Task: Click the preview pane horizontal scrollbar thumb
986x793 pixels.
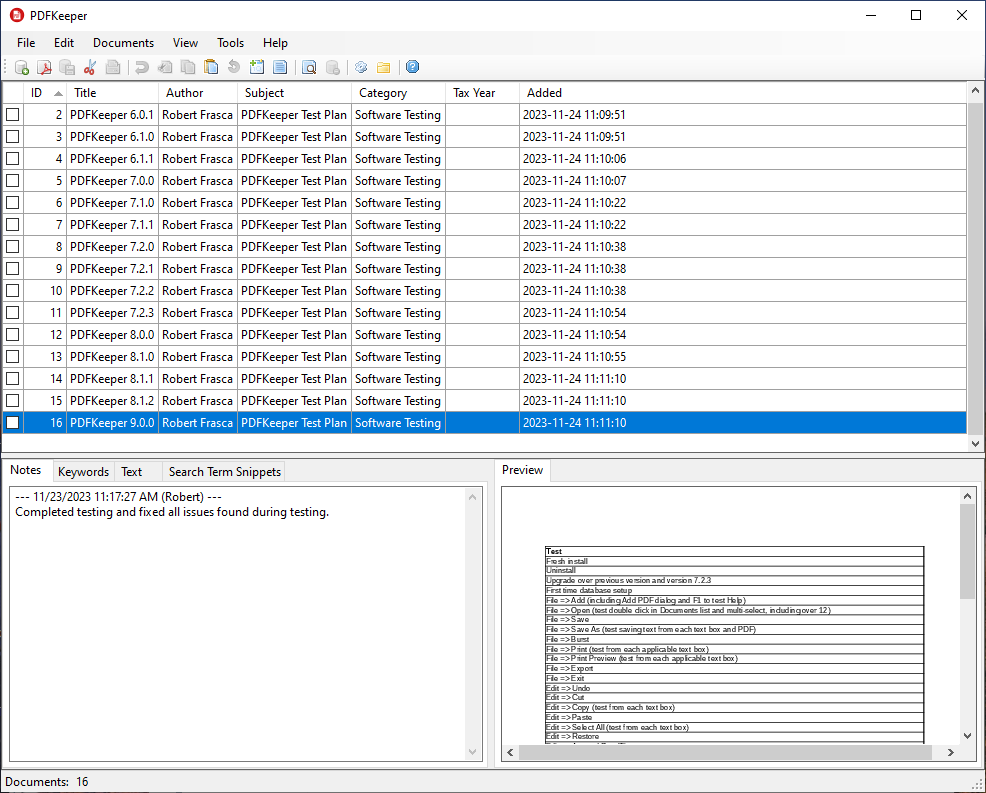Action: (725, 752)
